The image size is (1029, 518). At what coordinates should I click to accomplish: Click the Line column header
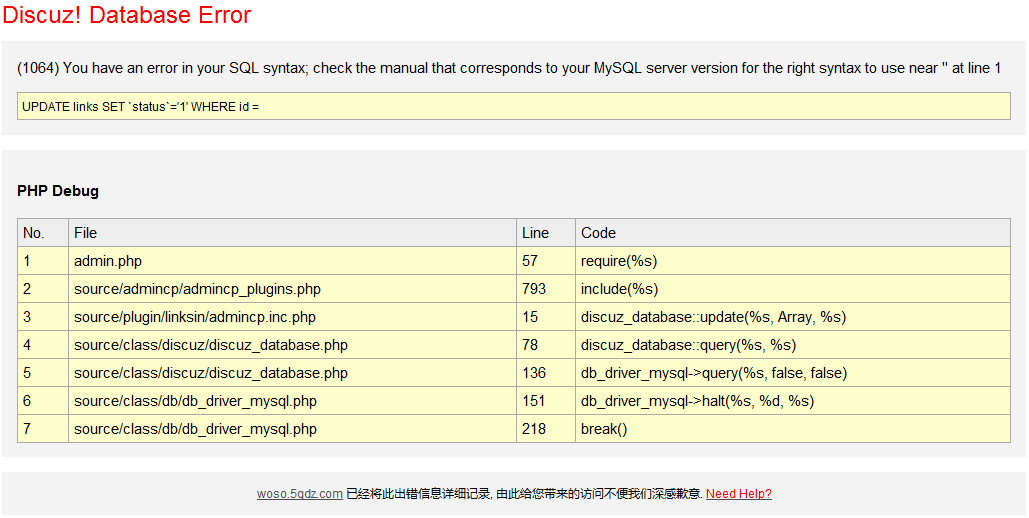536,233
